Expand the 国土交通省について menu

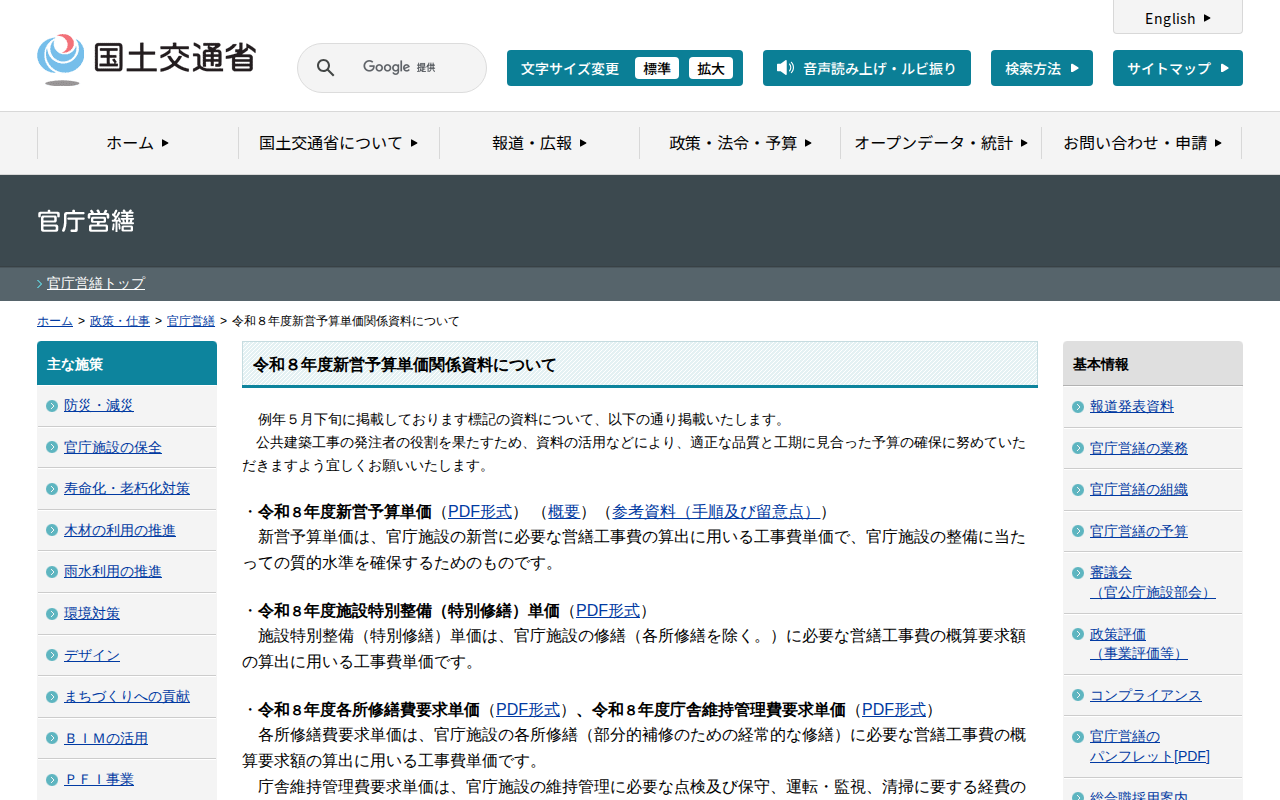click(x=338, y=143)
